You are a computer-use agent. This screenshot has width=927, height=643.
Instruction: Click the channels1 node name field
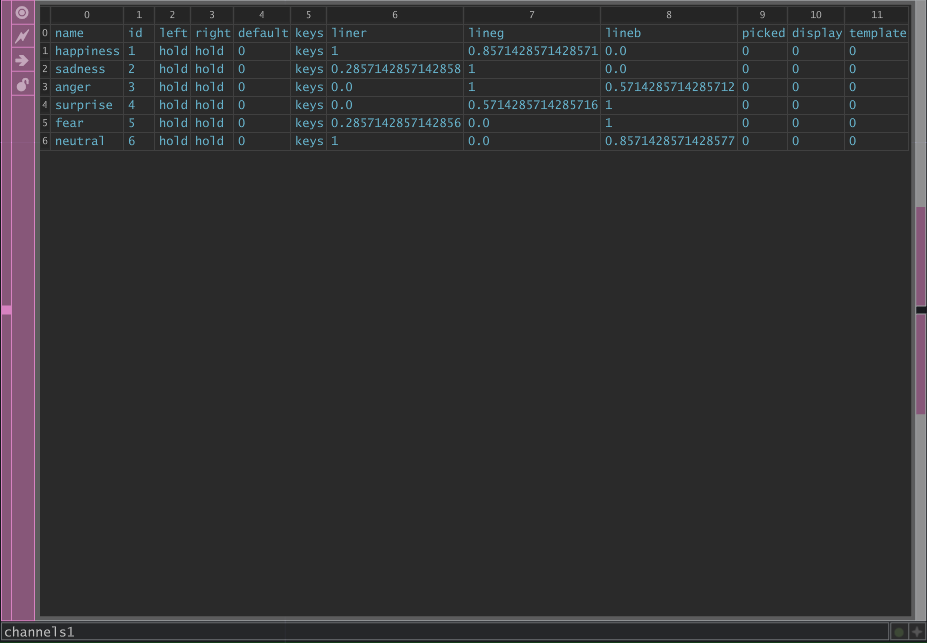tap(445, 632)
